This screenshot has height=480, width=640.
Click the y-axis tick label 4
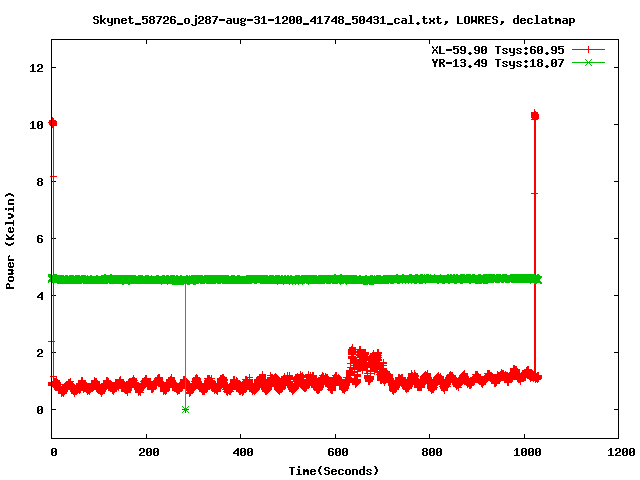[x=40, y=296]
